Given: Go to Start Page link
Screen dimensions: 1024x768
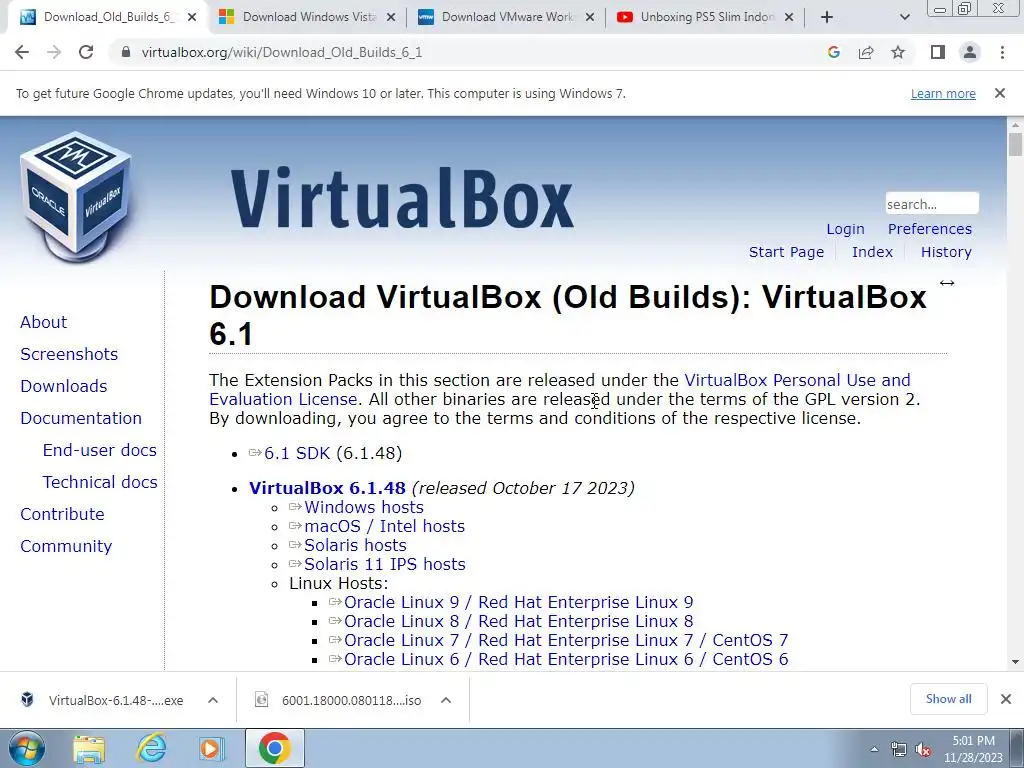Looking at the screenshot, I should pos(786,252).
